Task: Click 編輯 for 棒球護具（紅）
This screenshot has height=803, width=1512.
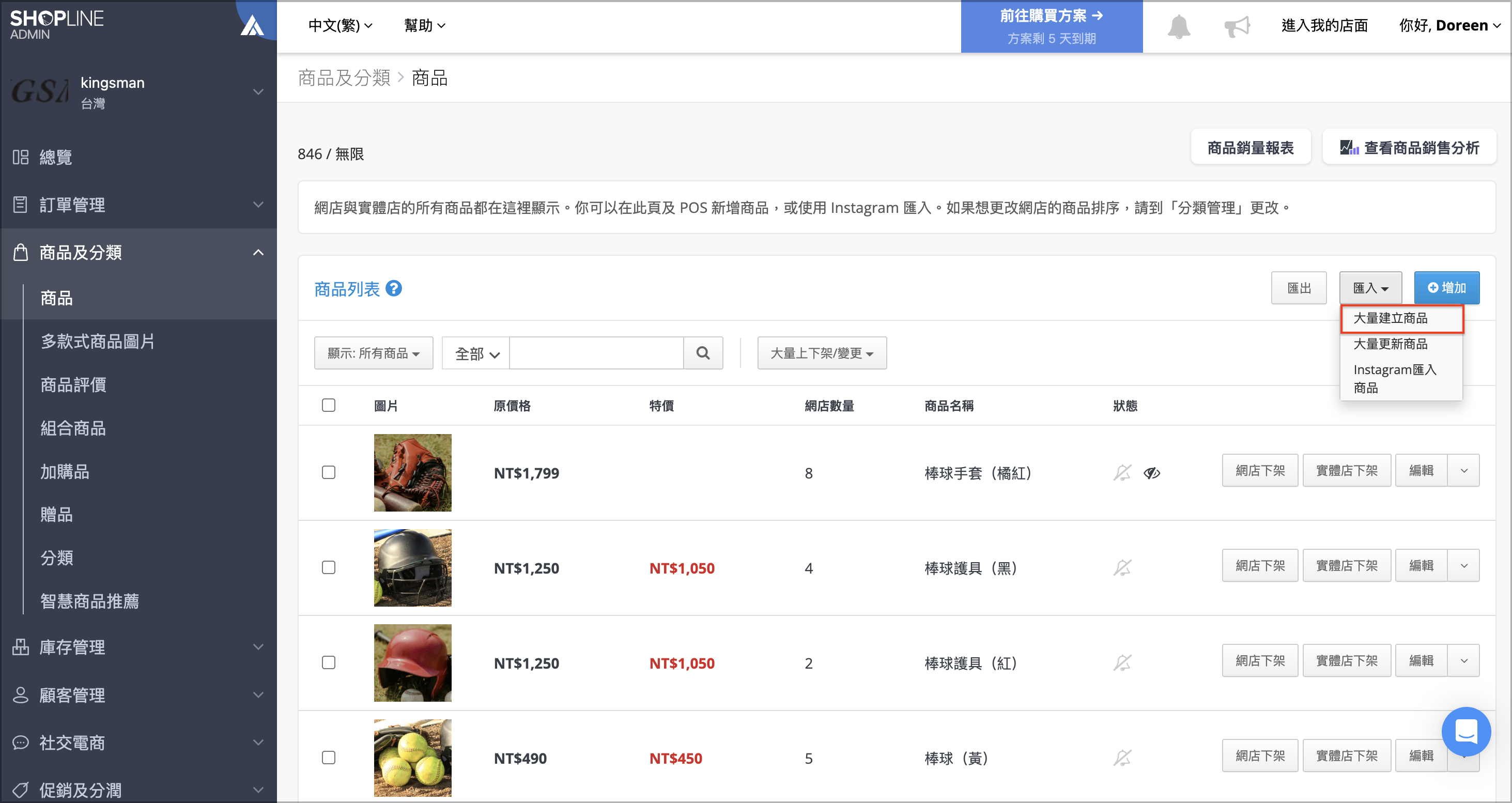Action: pos(1421,660)
